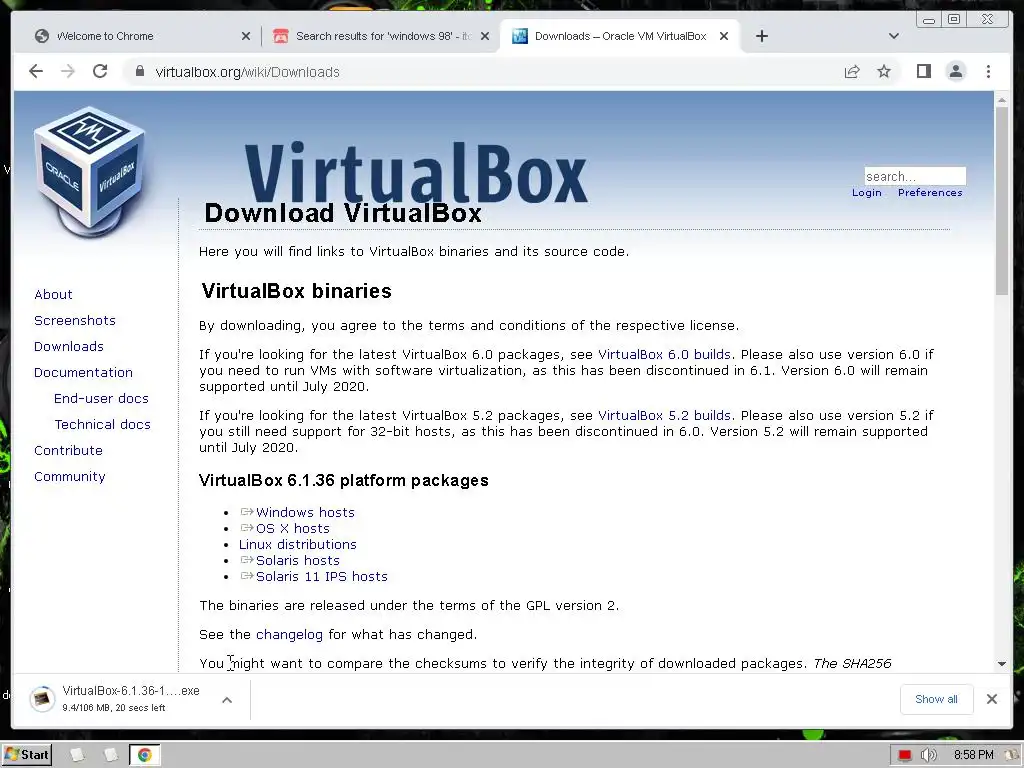Share this page via share icon
This screenshot has width=1024, height=768.
tap(852, 72)
